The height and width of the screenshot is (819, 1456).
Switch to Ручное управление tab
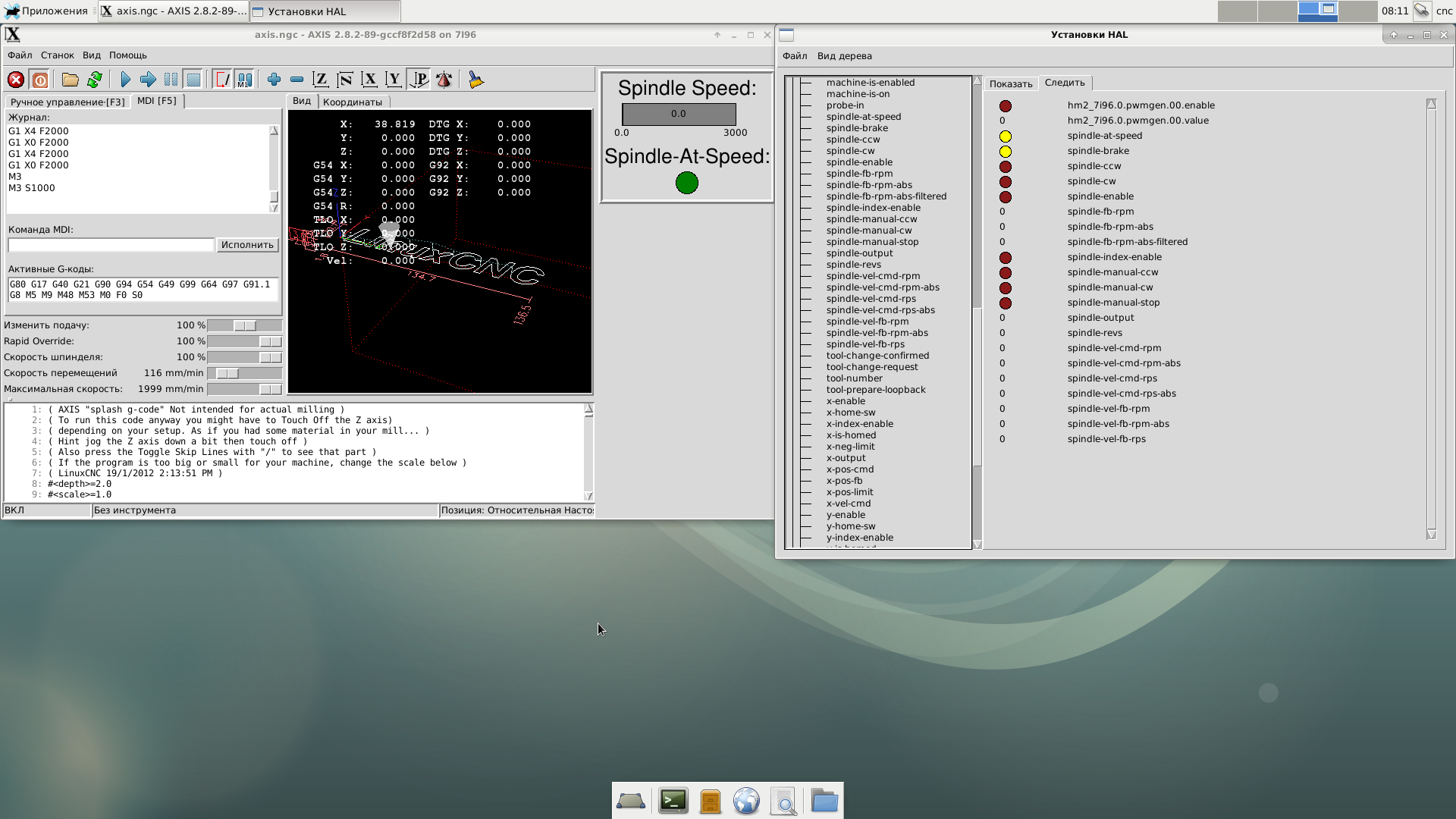coord(67,102)
